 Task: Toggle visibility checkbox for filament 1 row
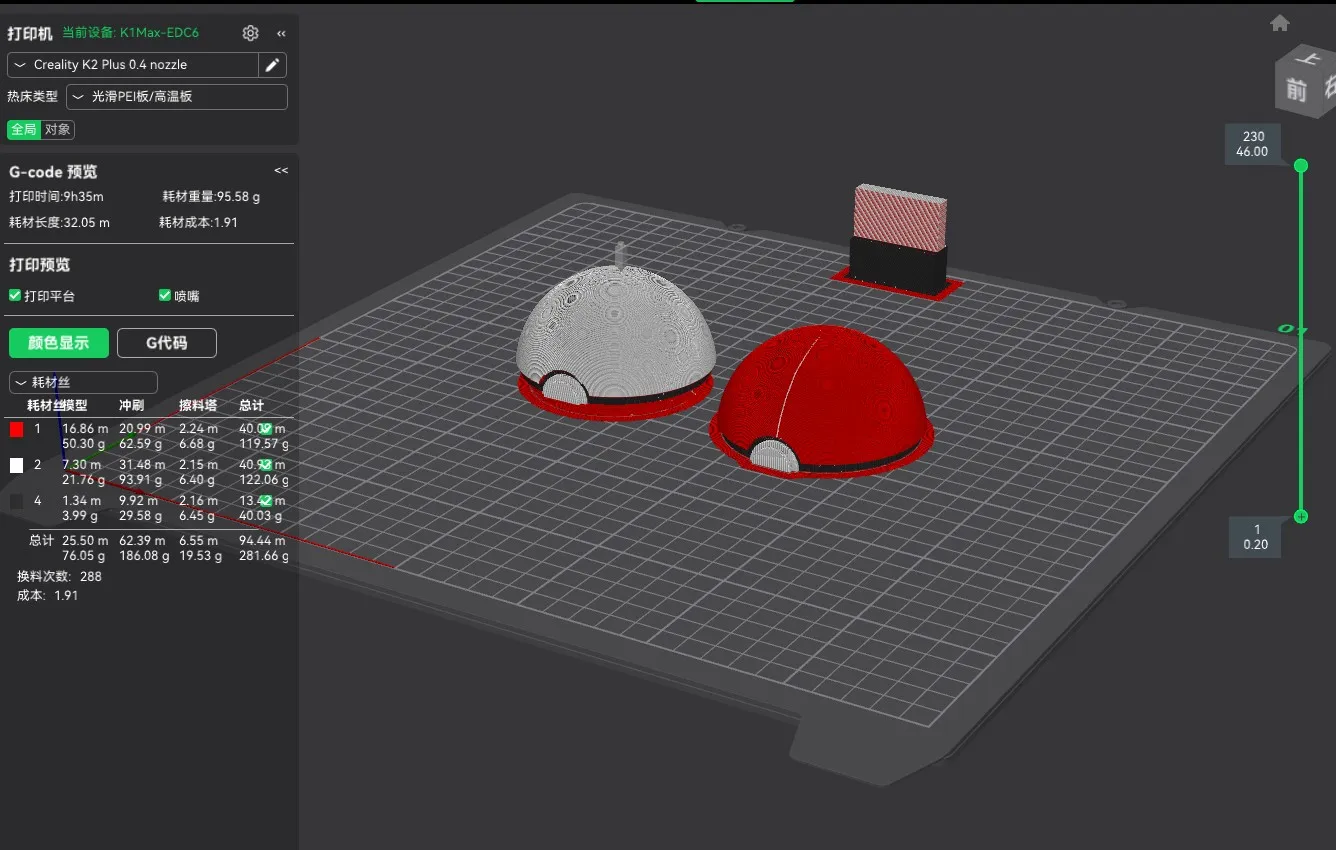[x=266, y=428]
